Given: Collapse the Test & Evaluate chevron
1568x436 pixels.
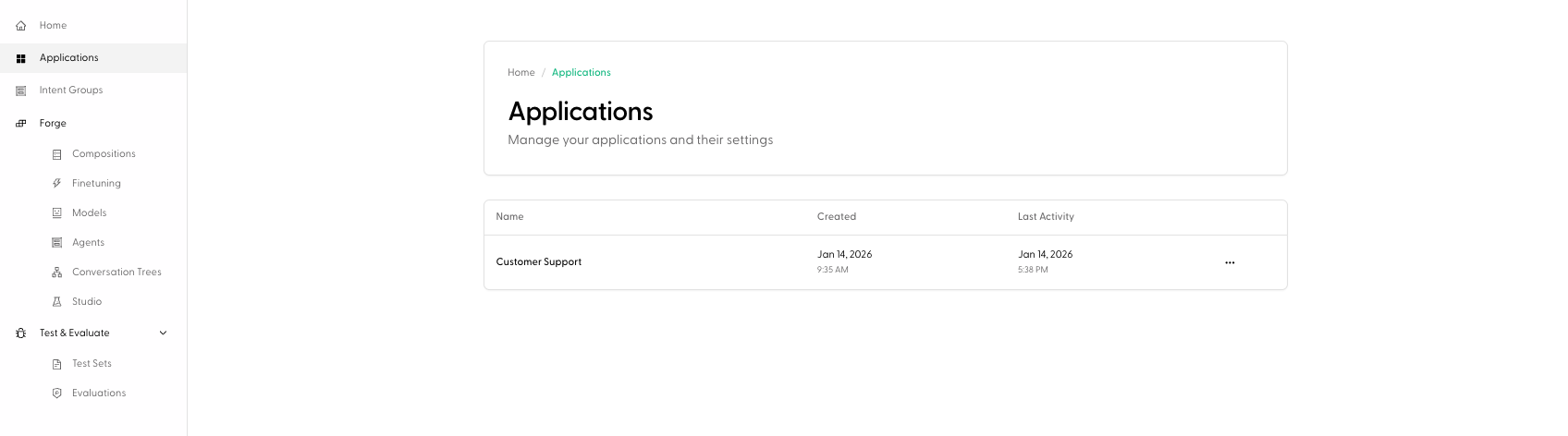Looking at the screenshot, I should (x=164, y=333).
